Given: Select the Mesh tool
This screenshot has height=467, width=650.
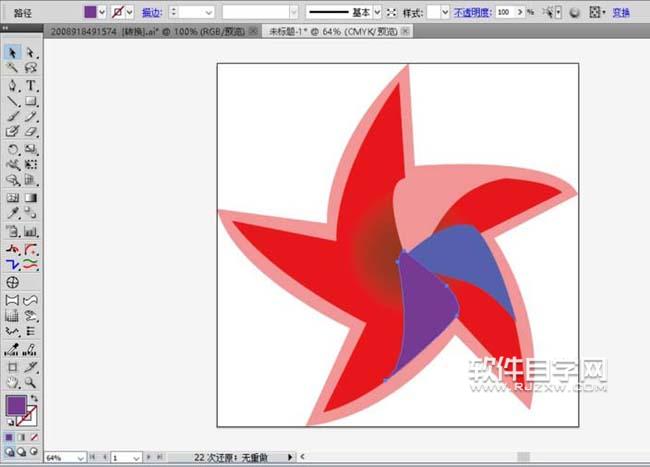Looking at the screenshot, I should (12, 198).
